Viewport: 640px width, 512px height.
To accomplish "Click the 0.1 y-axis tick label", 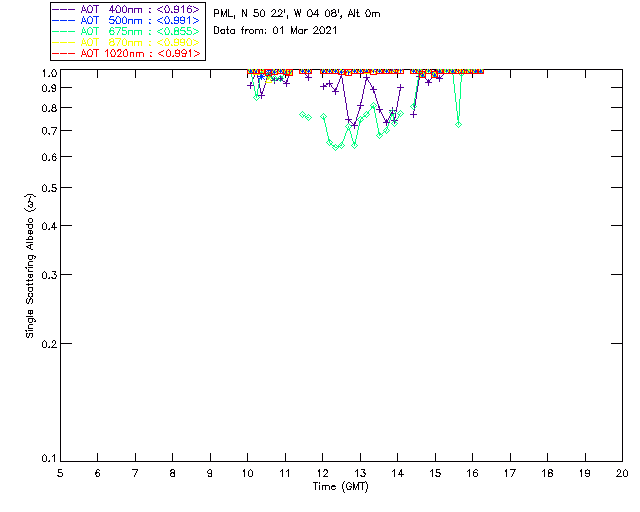I will tap(49, 459).
